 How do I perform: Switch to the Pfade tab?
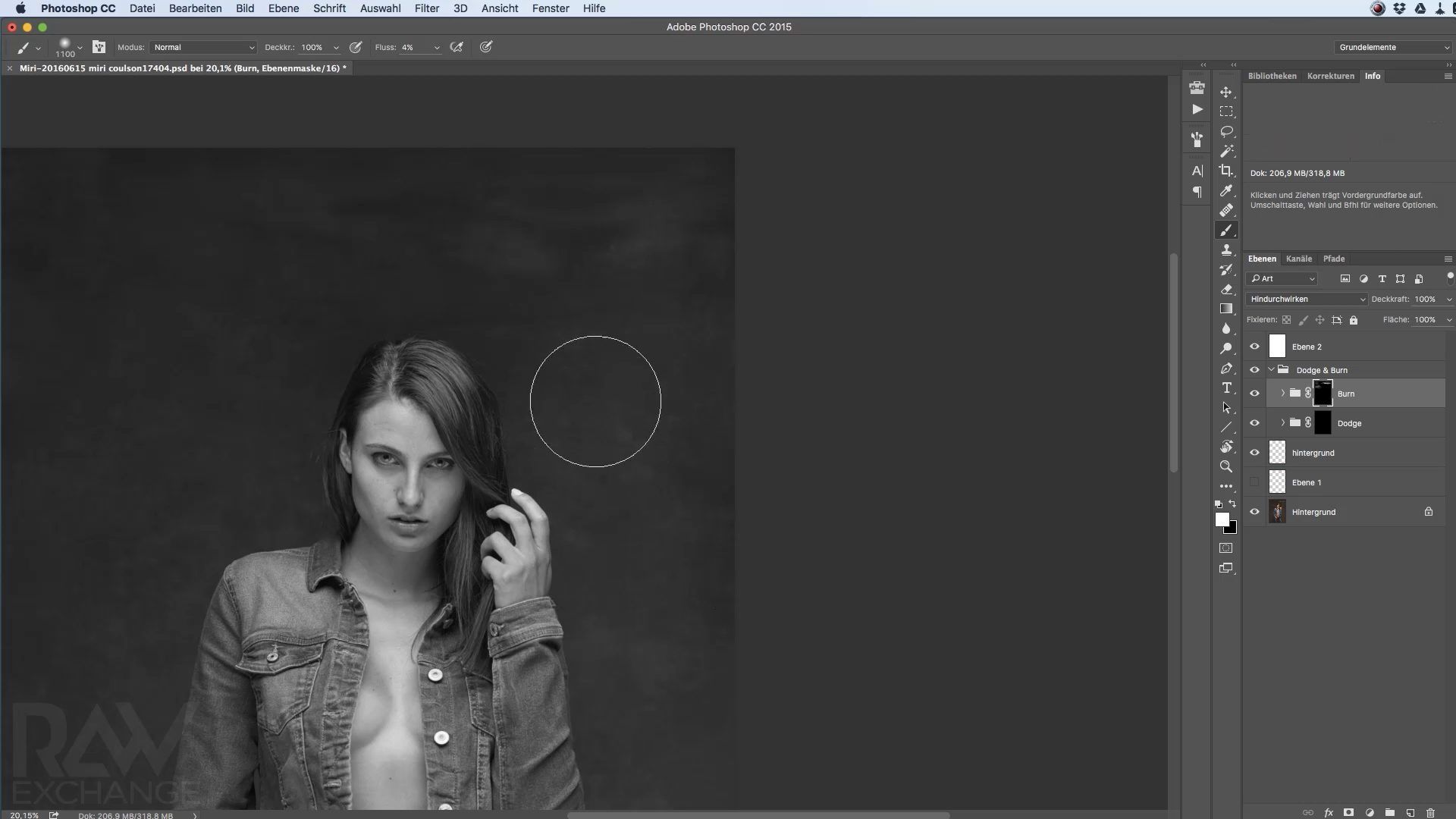[1334, 259]
